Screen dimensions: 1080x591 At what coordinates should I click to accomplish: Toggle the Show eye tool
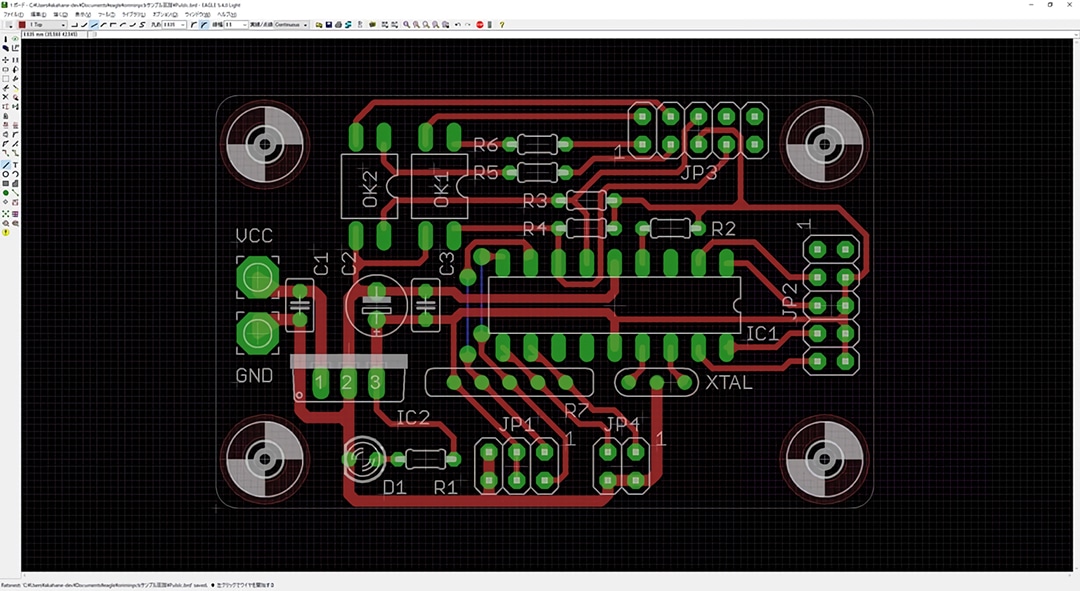pyautogui.click(x=16, y=39)
